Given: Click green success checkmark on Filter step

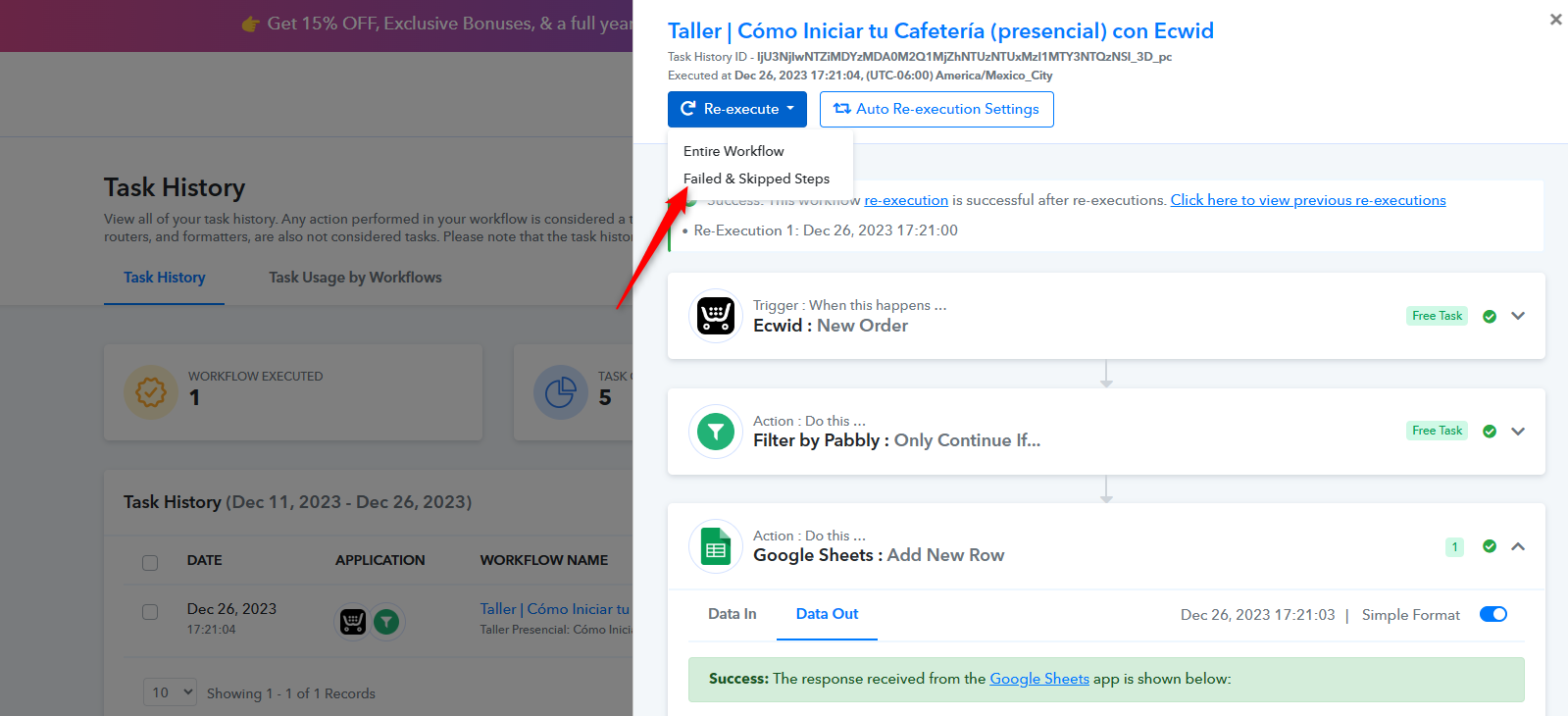Looking at the screenshot, I should (x=1490, y=432).
